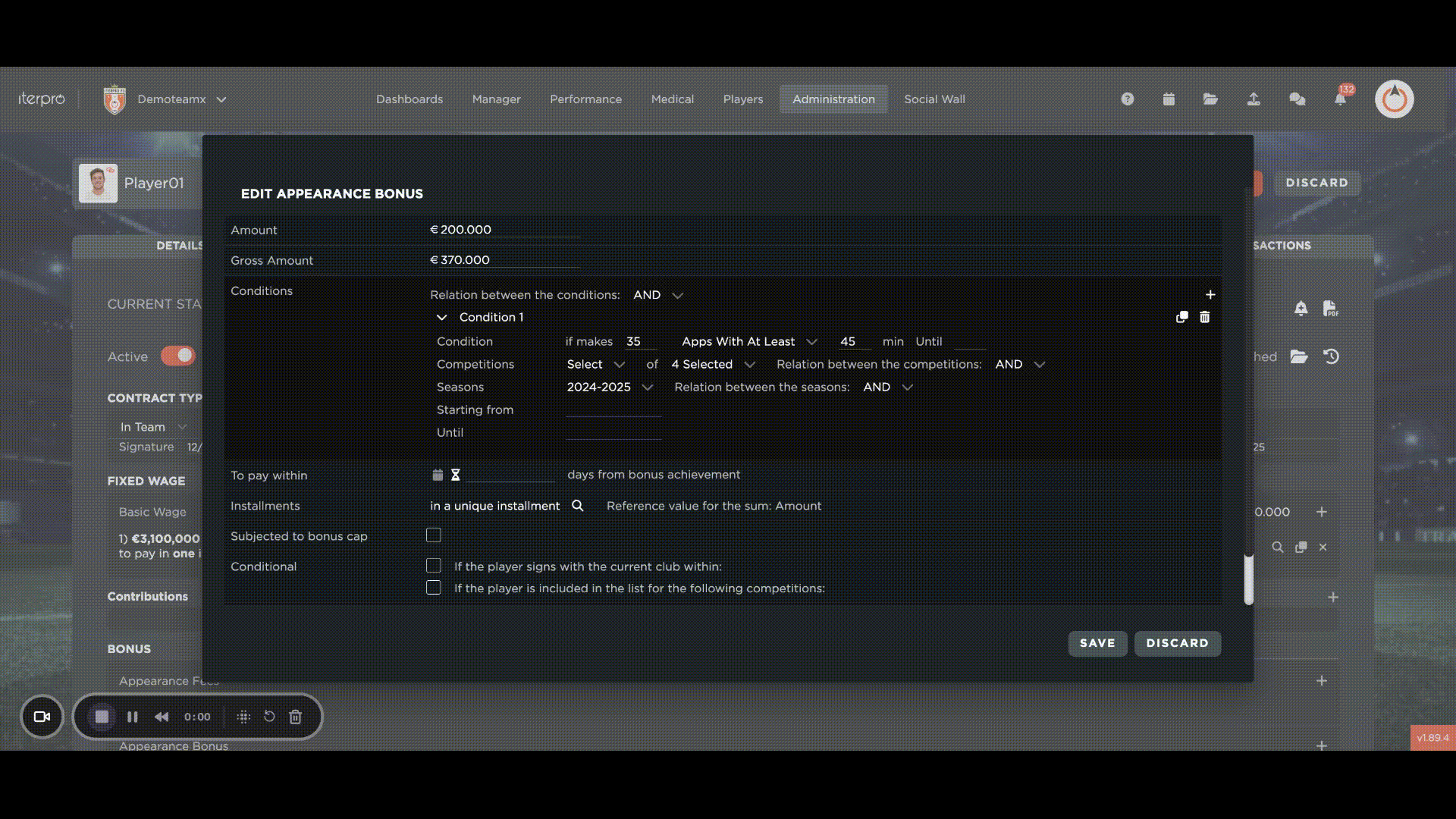Open the help question mark icon

pos(1127,99)
